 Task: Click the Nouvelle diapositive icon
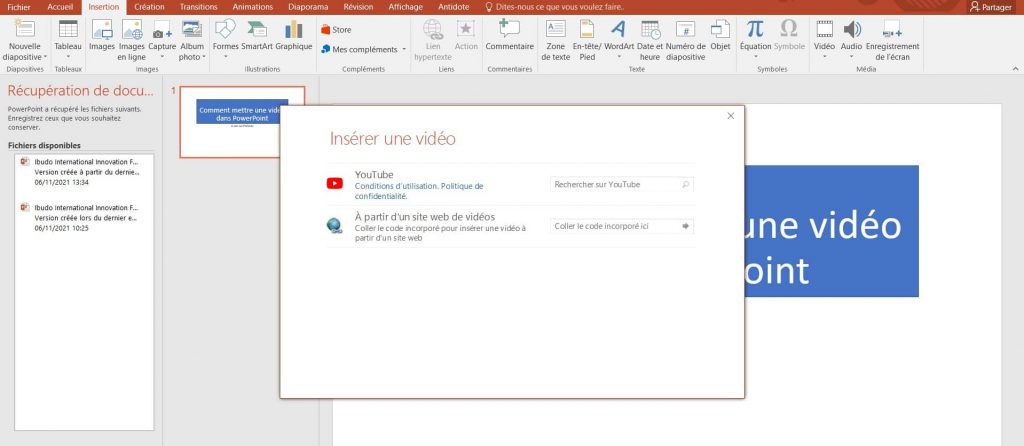tap(25, 29)
